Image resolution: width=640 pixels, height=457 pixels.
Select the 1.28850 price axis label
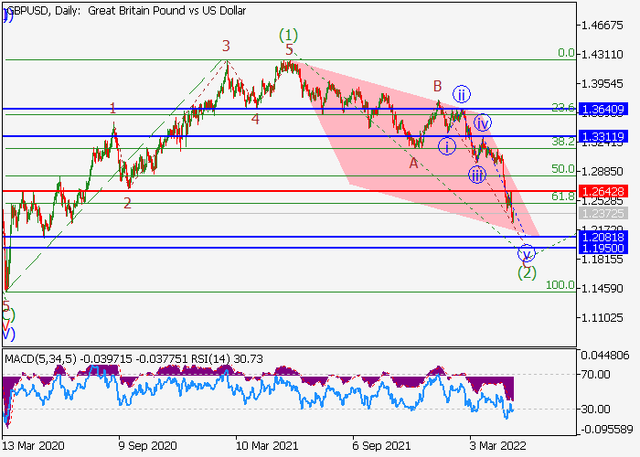(x=602, y=171)
